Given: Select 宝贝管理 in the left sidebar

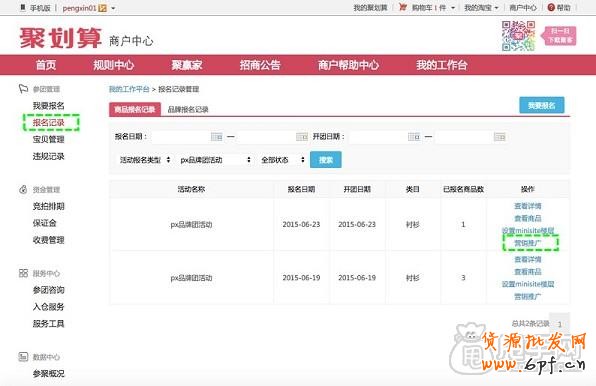Looking at the screenshot, I should coord(48,139).
